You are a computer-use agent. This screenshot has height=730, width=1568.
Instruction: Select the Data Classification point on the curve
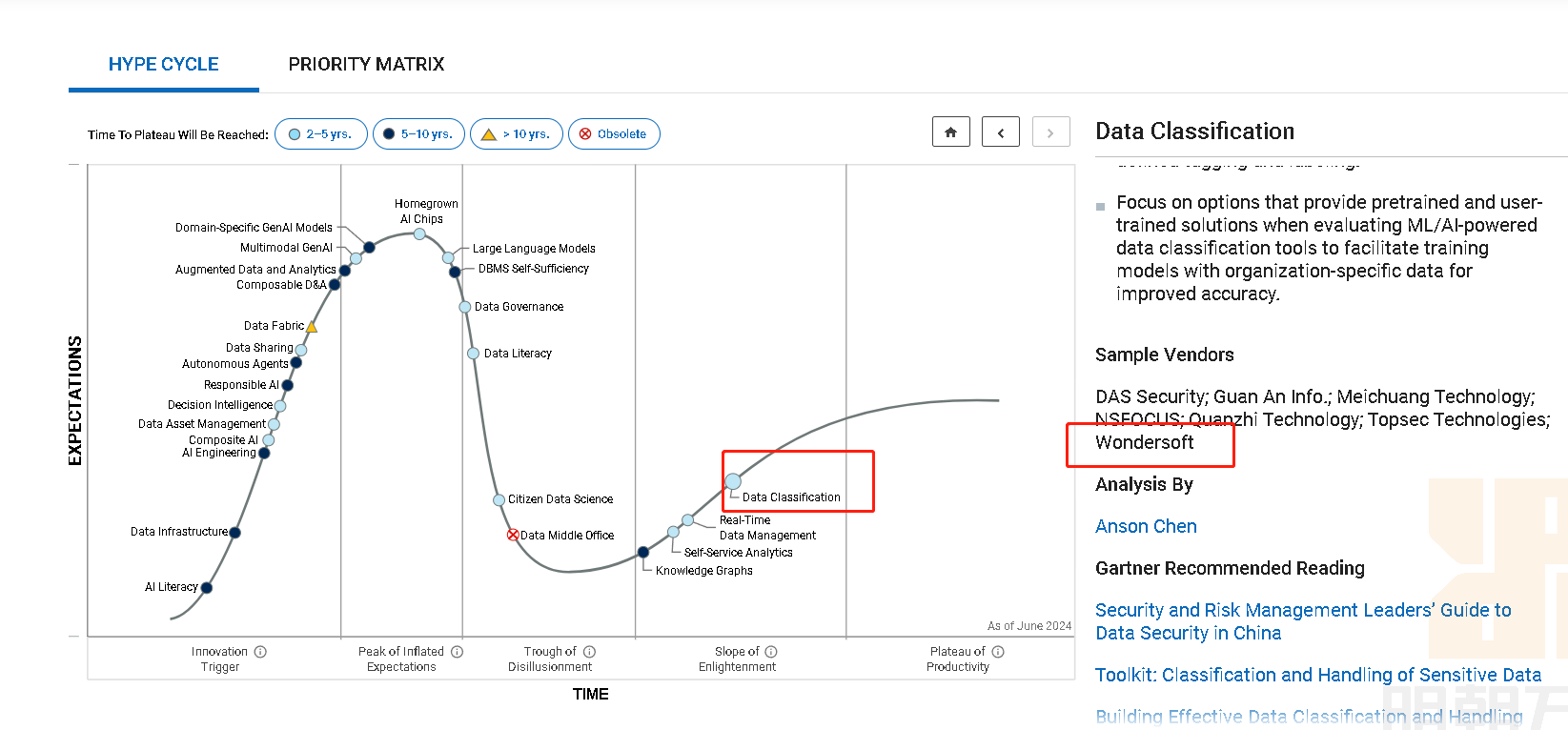733,481
